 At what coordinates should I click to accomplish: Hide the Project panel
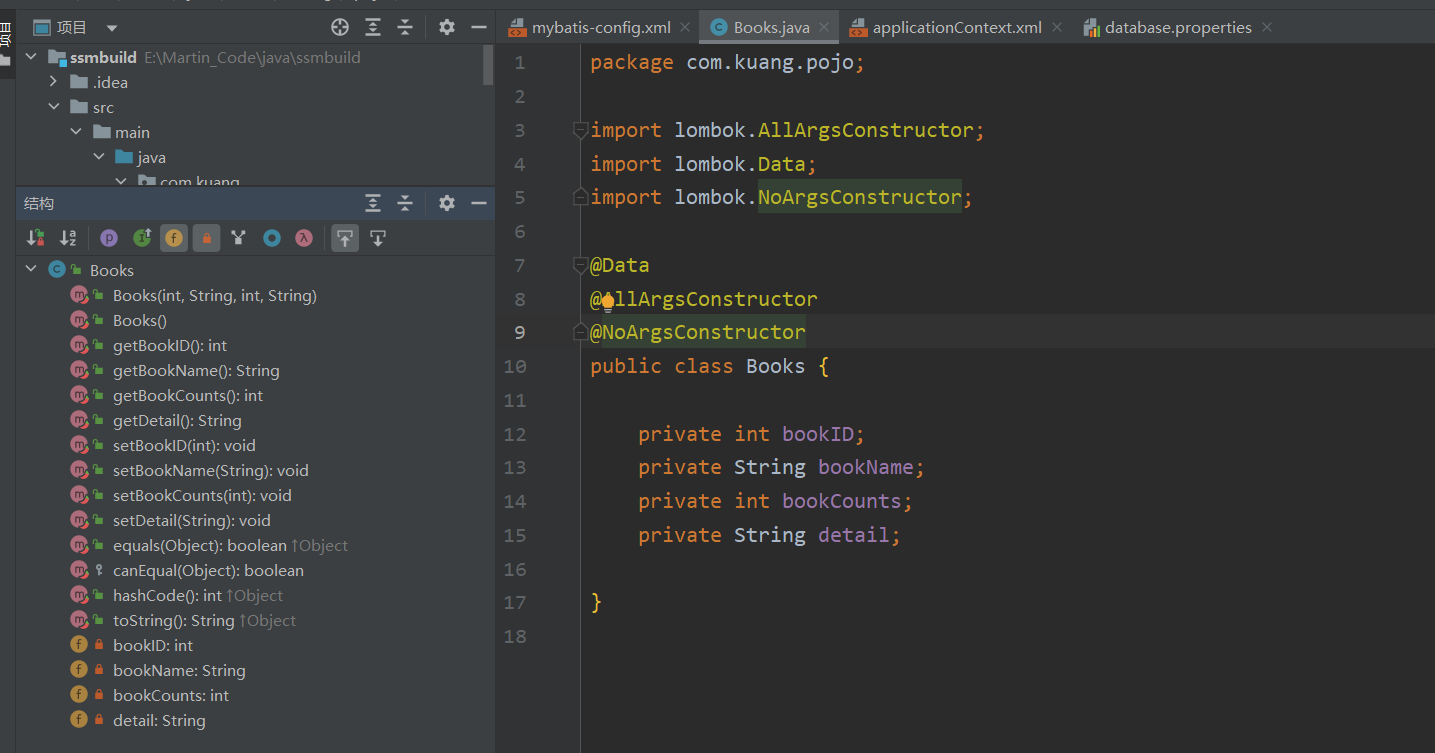(x=479, y=27)
